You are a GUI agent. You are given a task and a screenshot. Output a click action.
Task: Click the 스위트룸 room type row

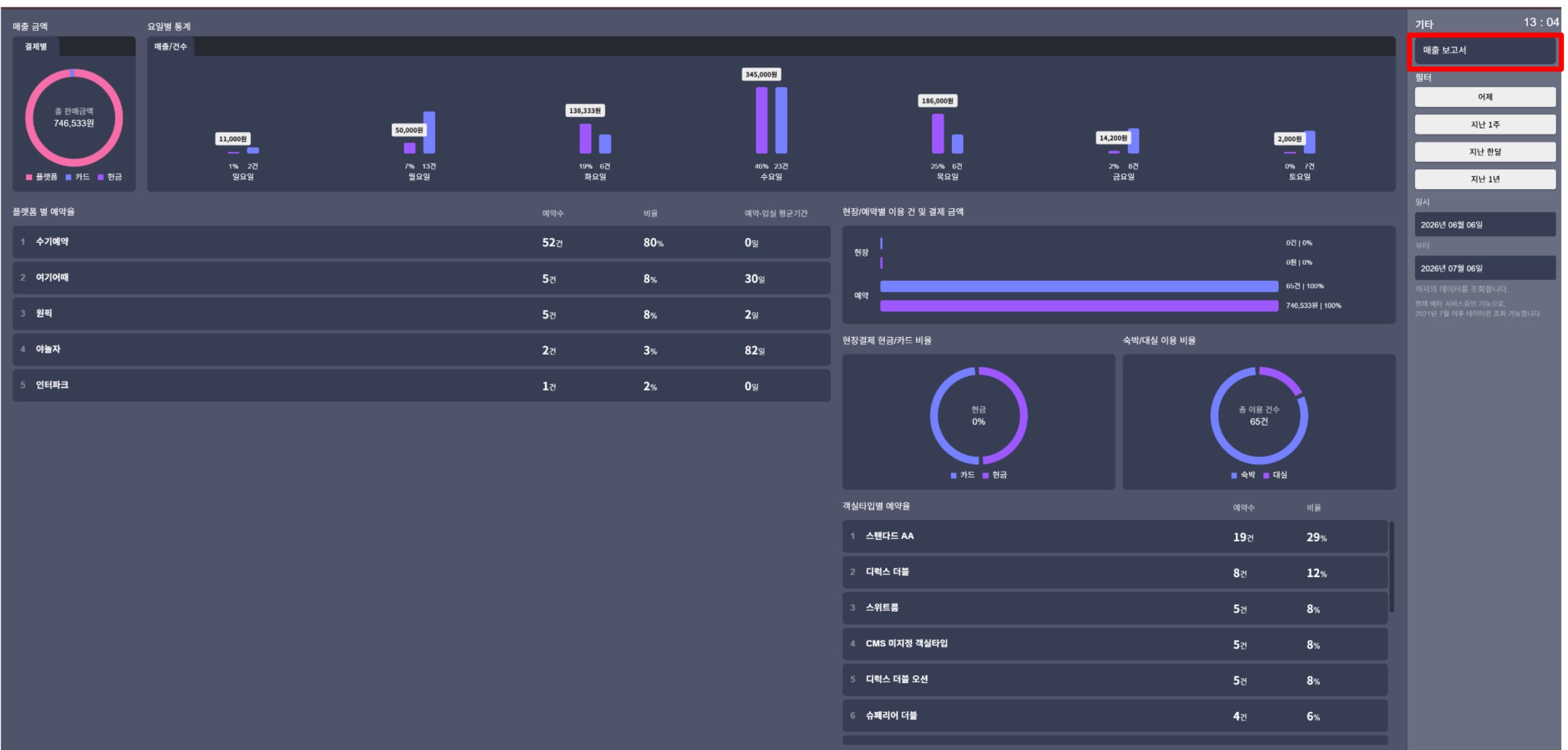1115,608
